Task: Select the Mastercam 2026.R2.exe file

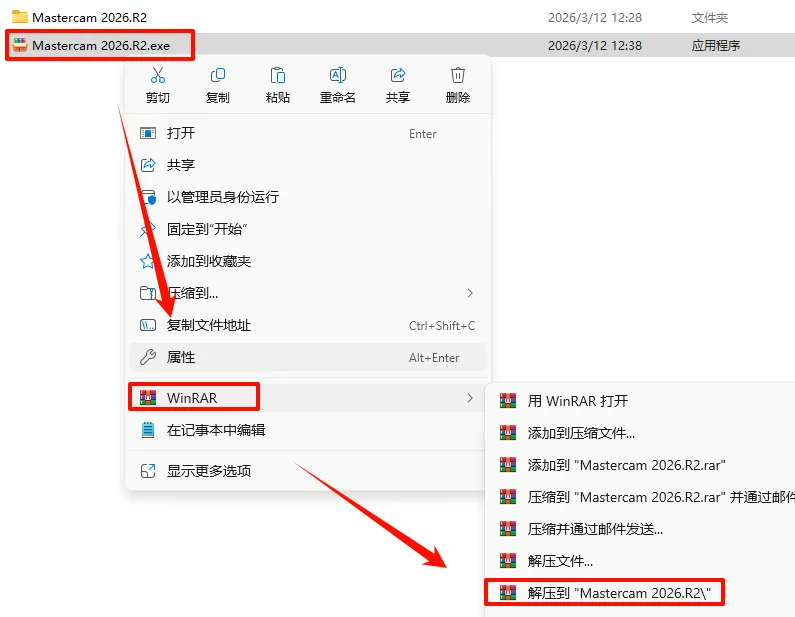Action: coord(100,46)
